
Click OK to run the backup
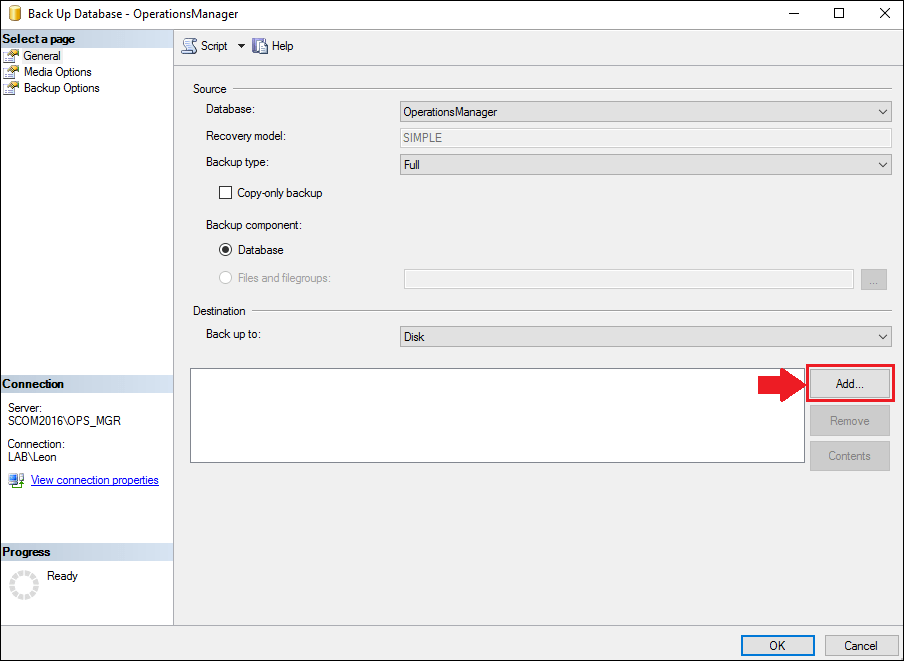778,645
